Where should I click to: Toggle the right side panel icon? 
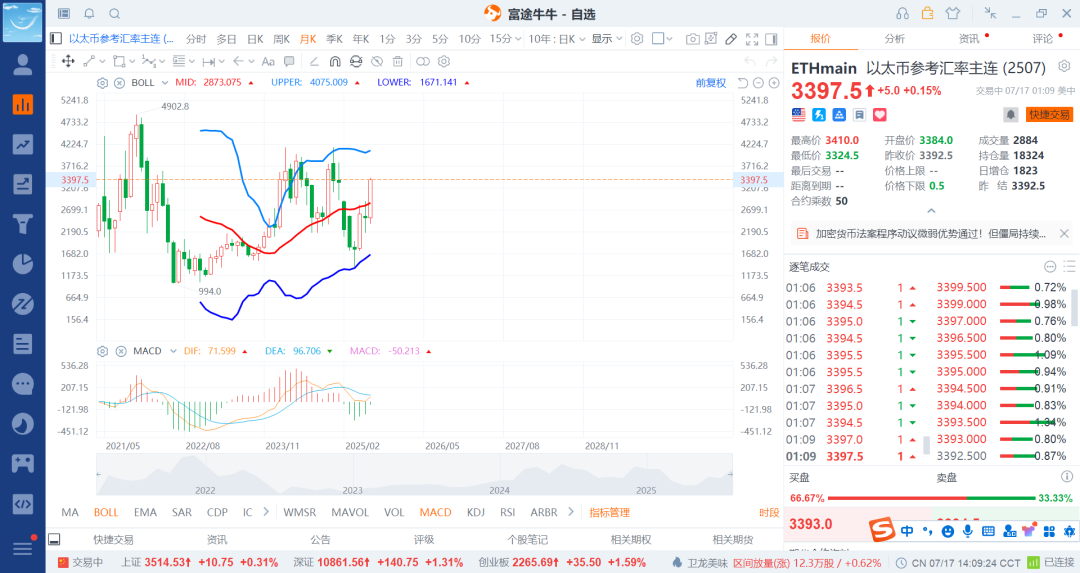coord(771,39)
